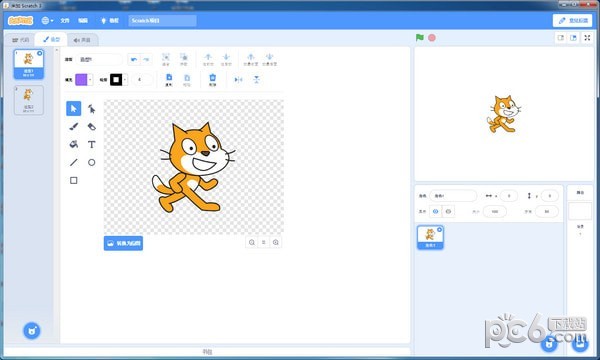Select the arrow Select tool
Viewport: 600px width, 360px height.
point(73,109)
